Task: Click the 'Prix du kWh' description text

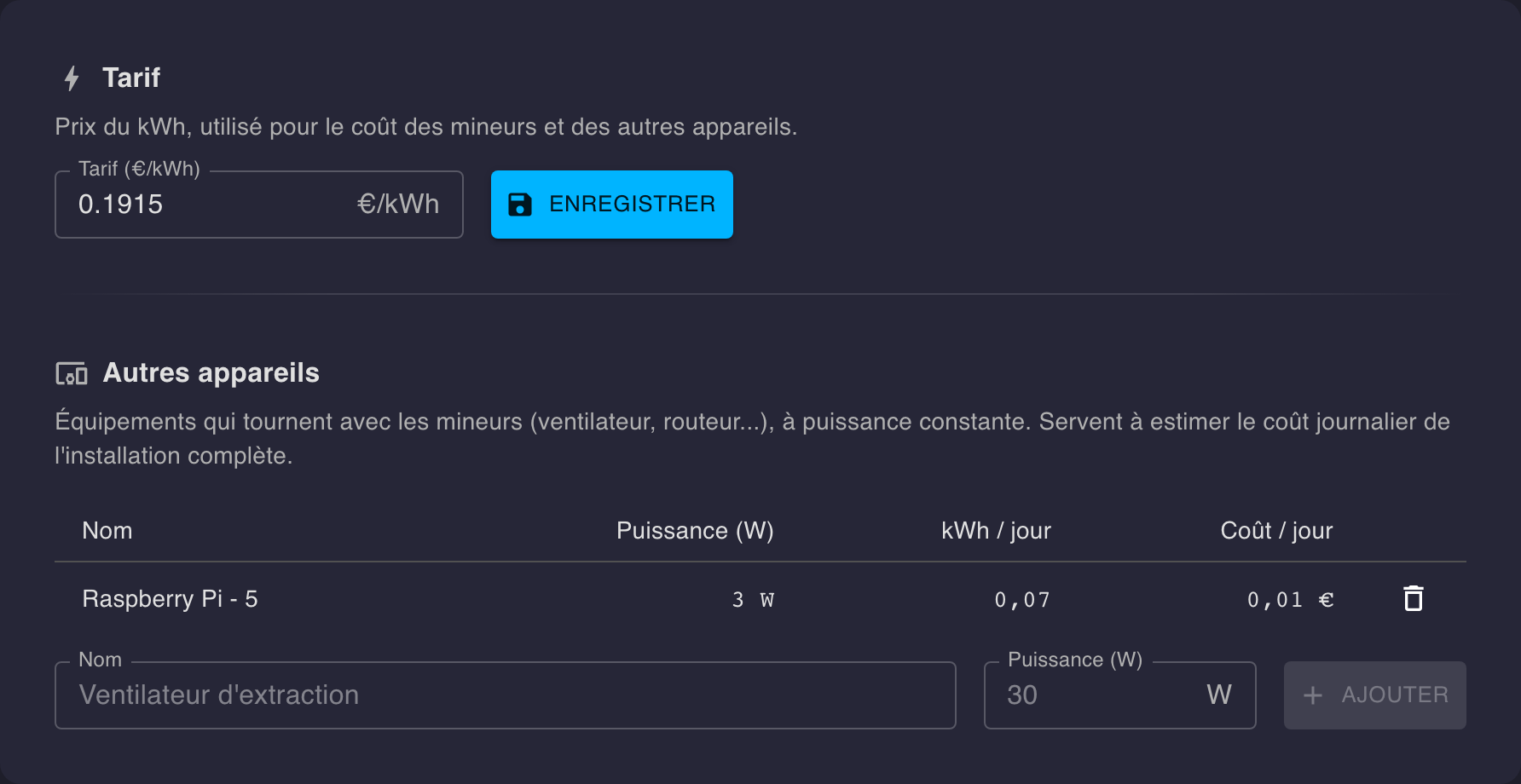Action: point(426,127)
